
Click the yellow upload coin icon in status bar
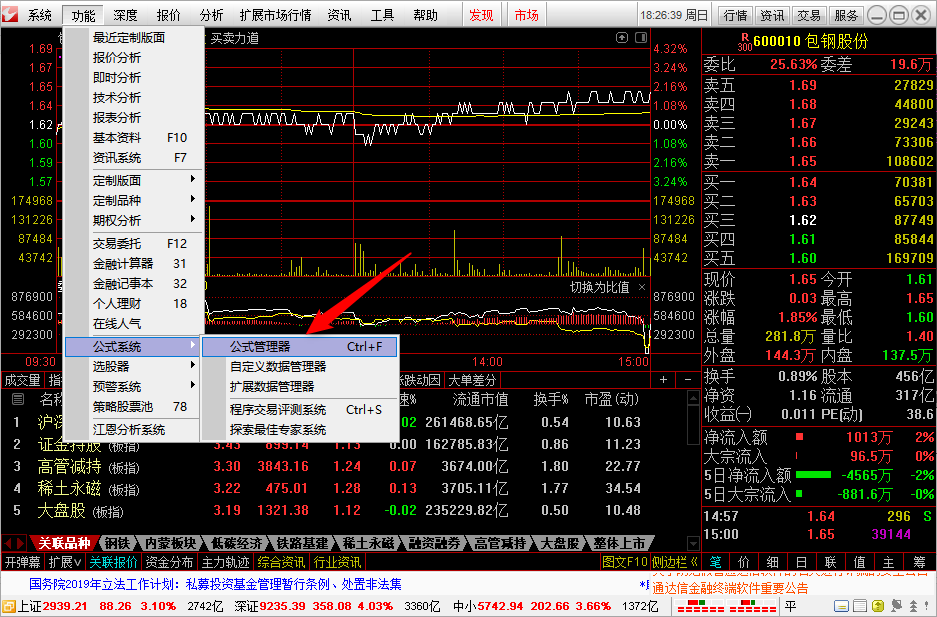(878, 606)
